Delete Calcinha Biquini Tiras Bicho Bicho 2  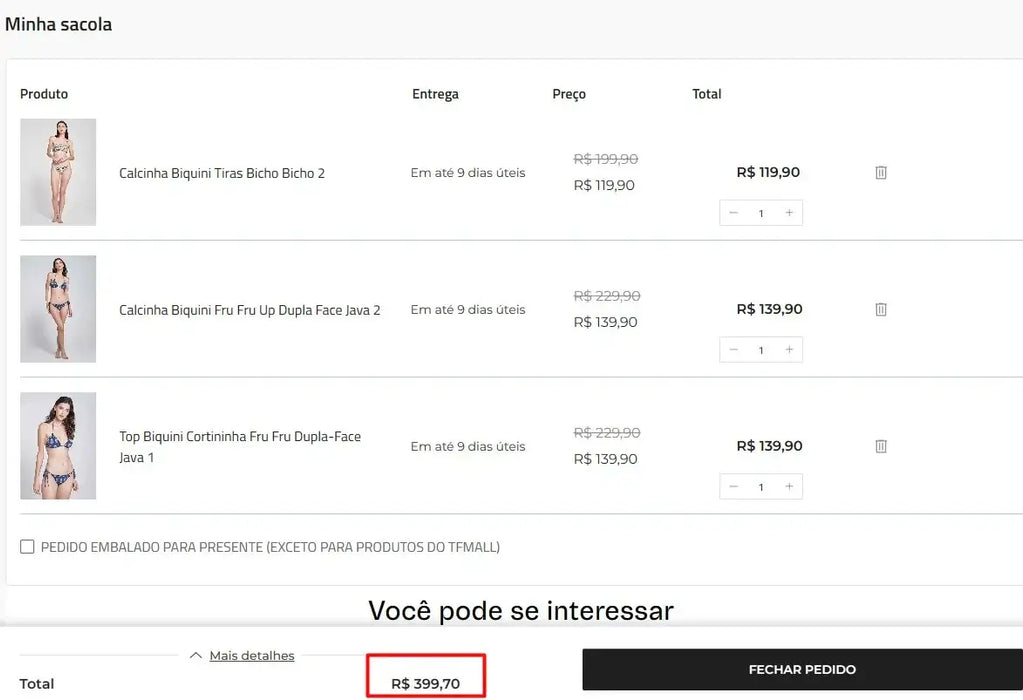click(x=881, y=173)
